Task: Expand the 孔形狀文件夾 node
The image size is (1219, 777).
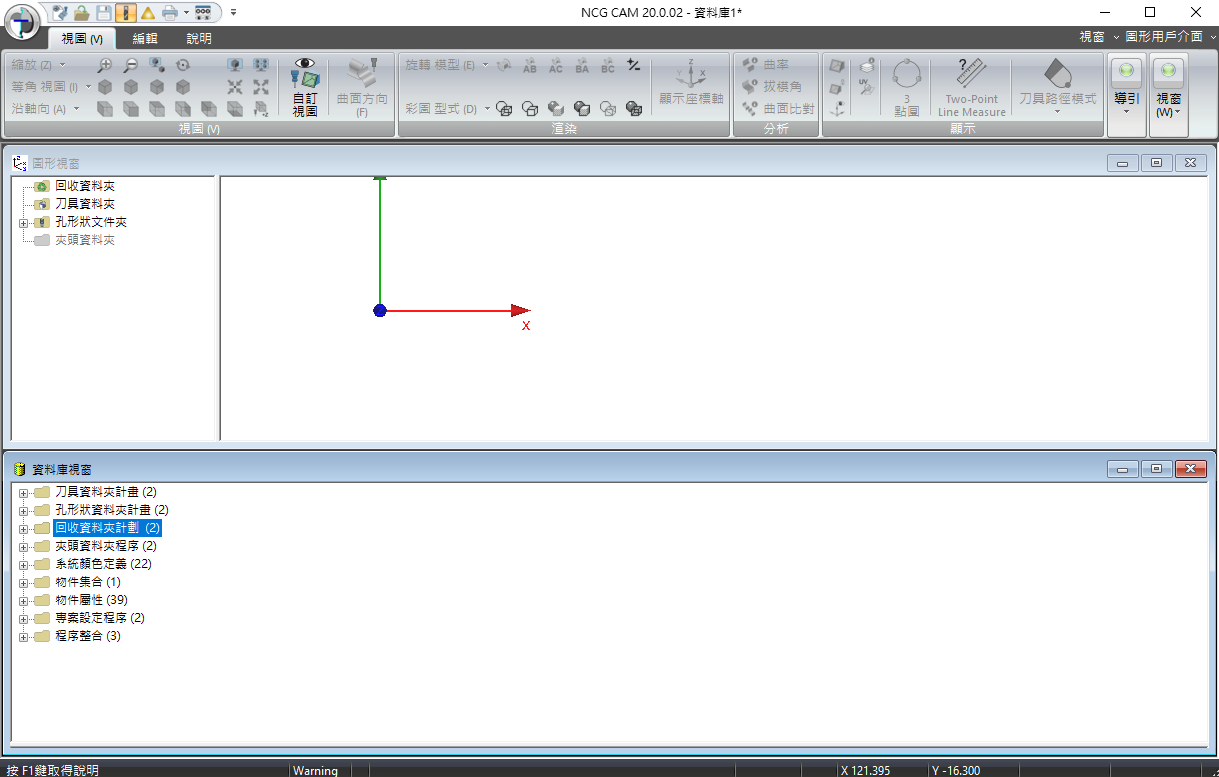Action: click(23, 222)
